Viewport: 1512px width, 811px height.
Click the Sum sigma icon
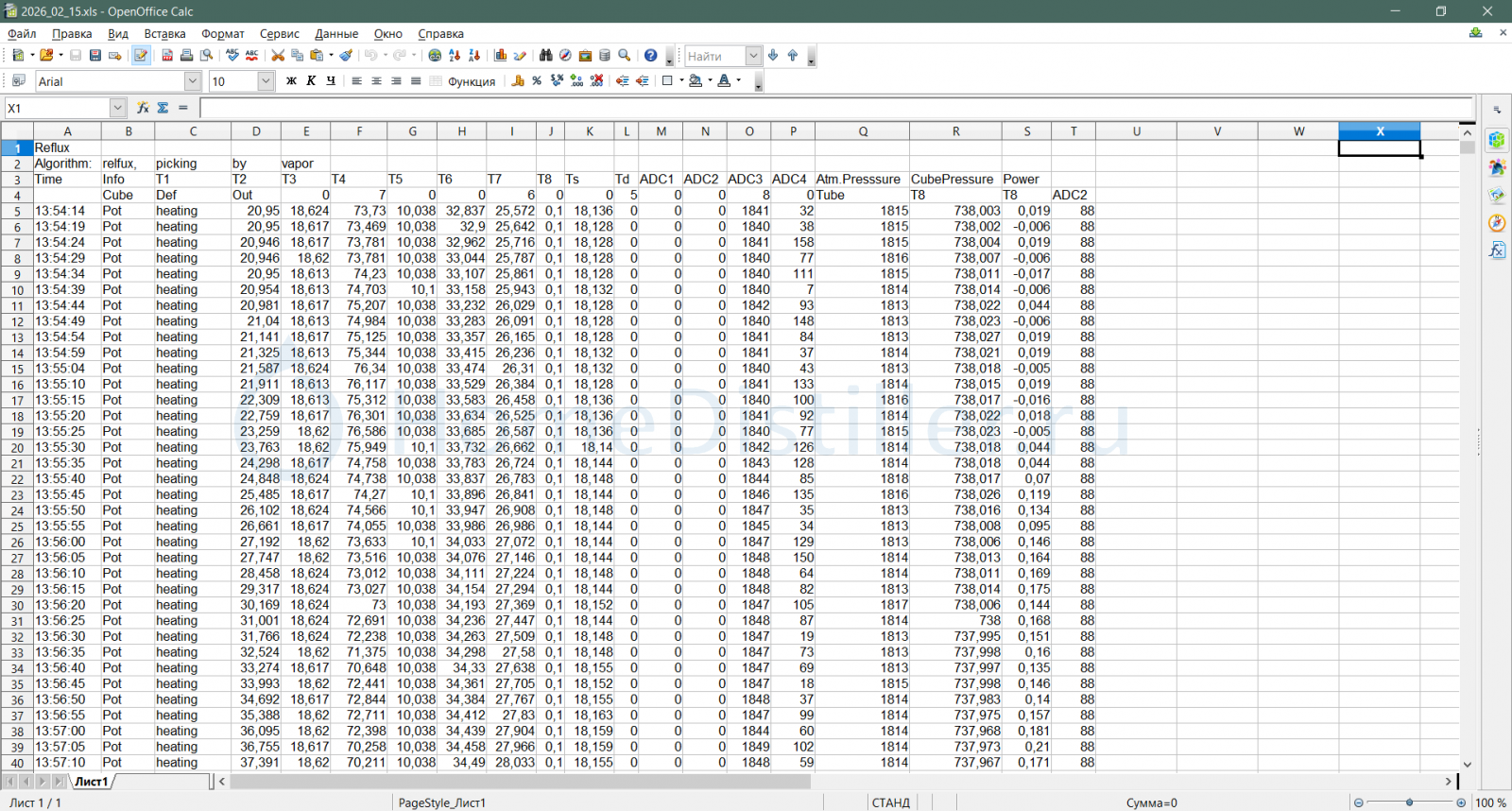coord(163,108)
